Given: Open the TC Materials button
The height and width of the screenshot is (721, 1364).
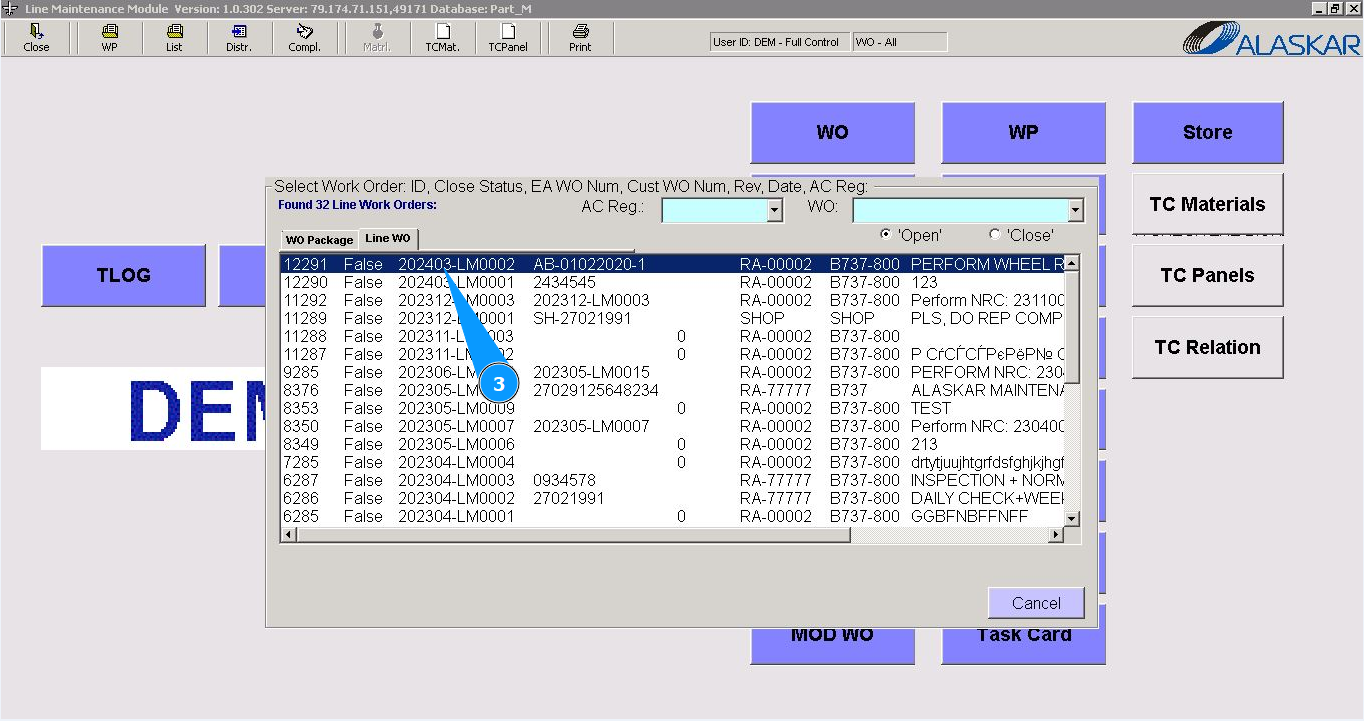Looking at the screenshot, I should click(x=1207, y=204).
